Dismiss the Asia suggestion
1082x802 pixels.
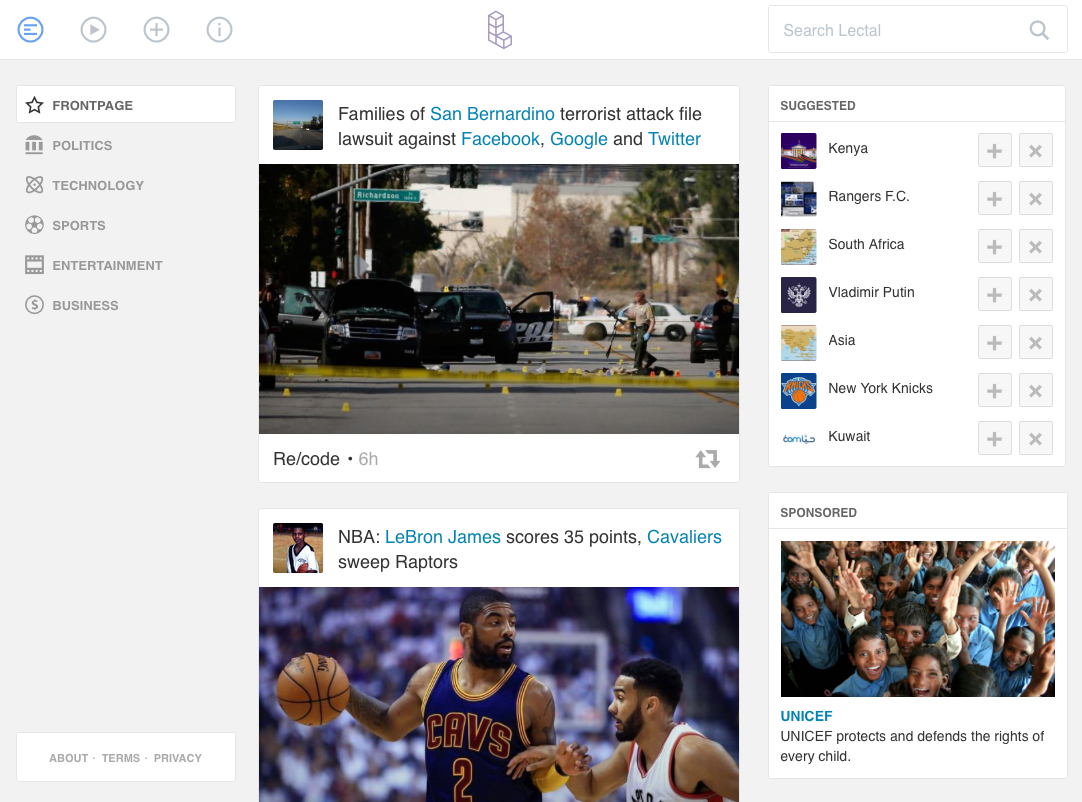[1035, 342]
